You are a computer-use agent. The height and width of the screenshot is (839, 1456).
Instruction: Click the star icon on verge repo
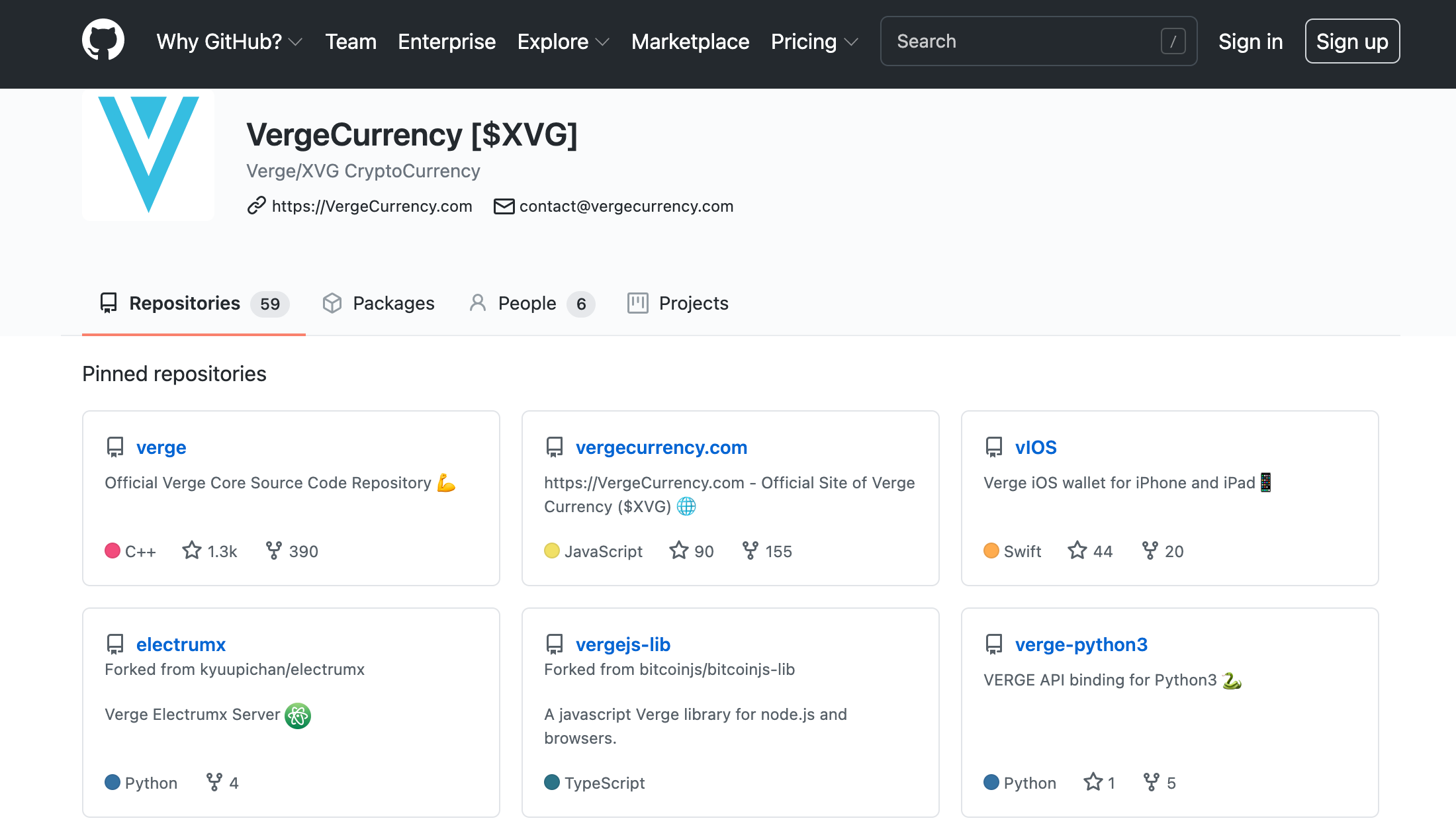[x=192, y=550]
